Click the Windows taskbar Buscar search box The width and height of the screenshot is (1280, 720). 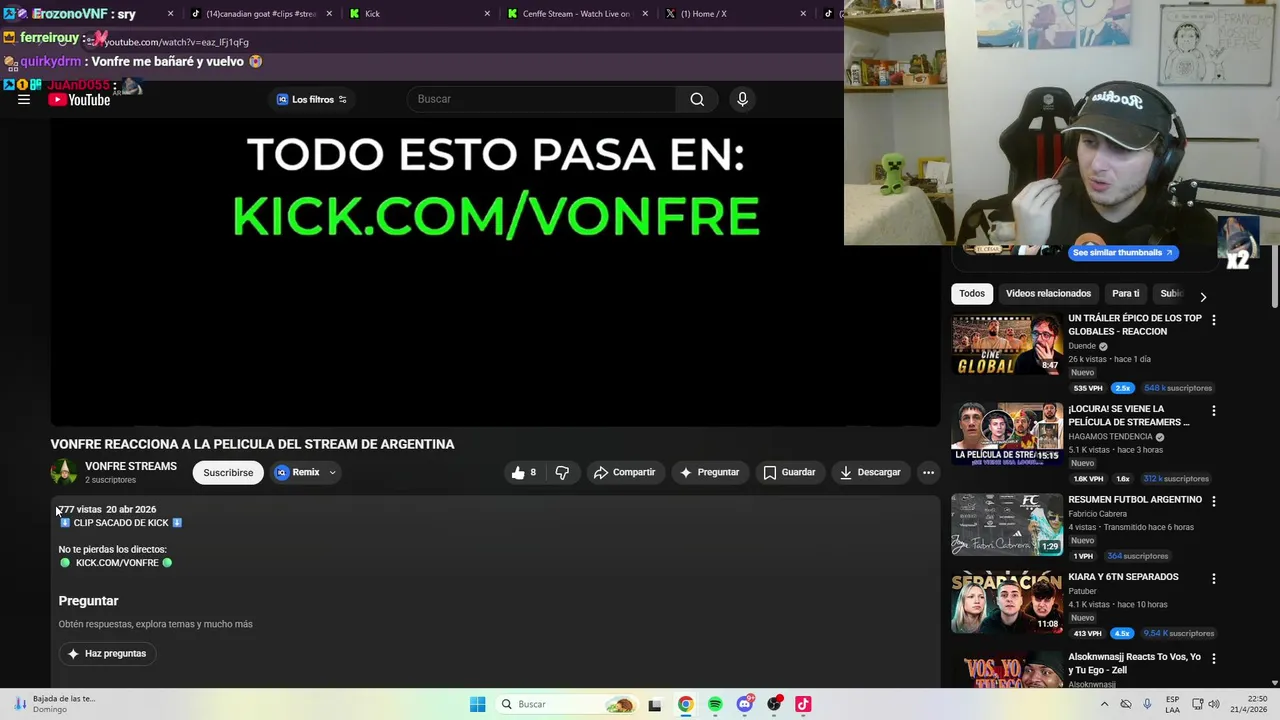tap(567, 704)
